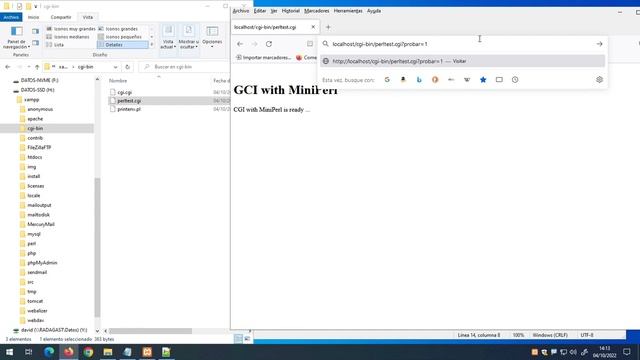Open the Archivo tab in Explorer

(x=11, y=17)
